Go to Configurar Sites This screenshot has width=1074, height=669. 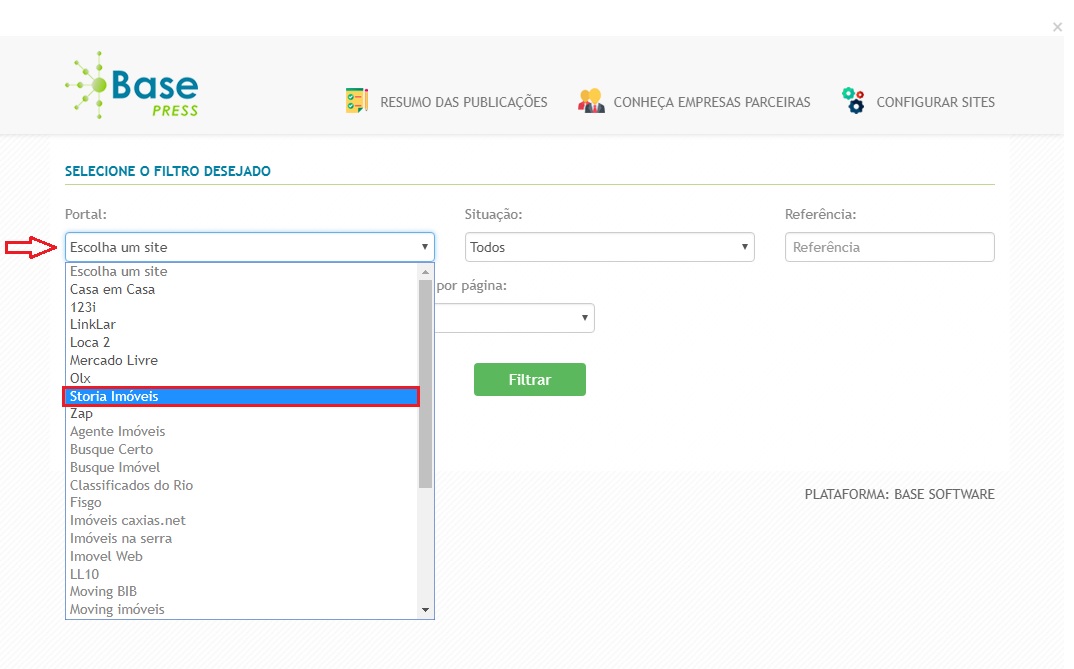tap(935, 102)
